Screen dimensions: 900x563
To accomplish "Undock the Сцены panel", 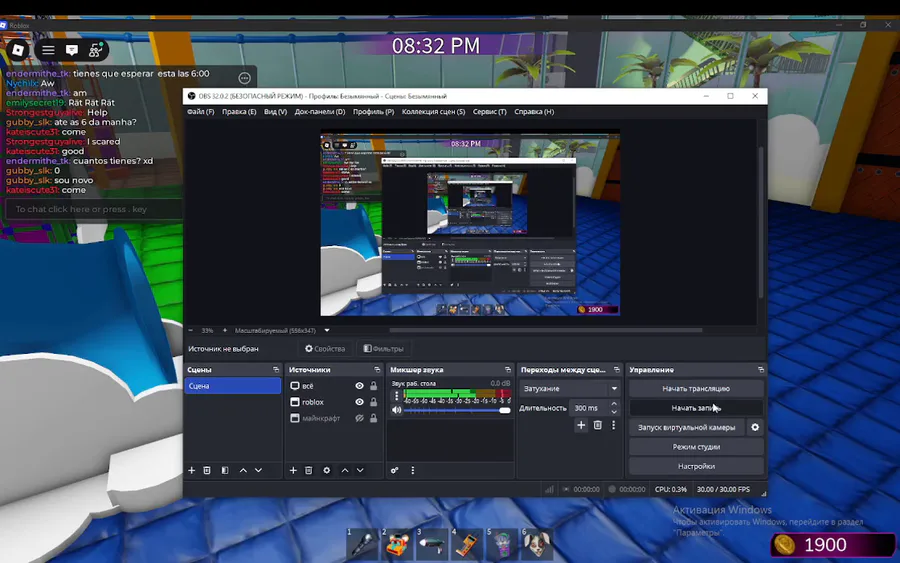I will click(x=276, y=370).
